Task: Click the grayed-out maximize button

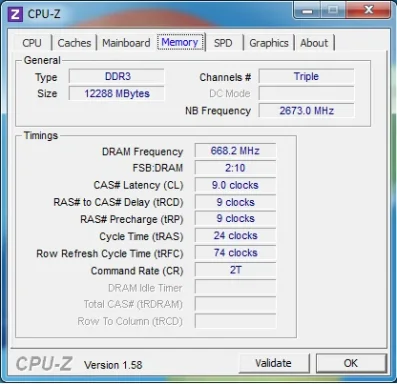Action: (333, 10)
